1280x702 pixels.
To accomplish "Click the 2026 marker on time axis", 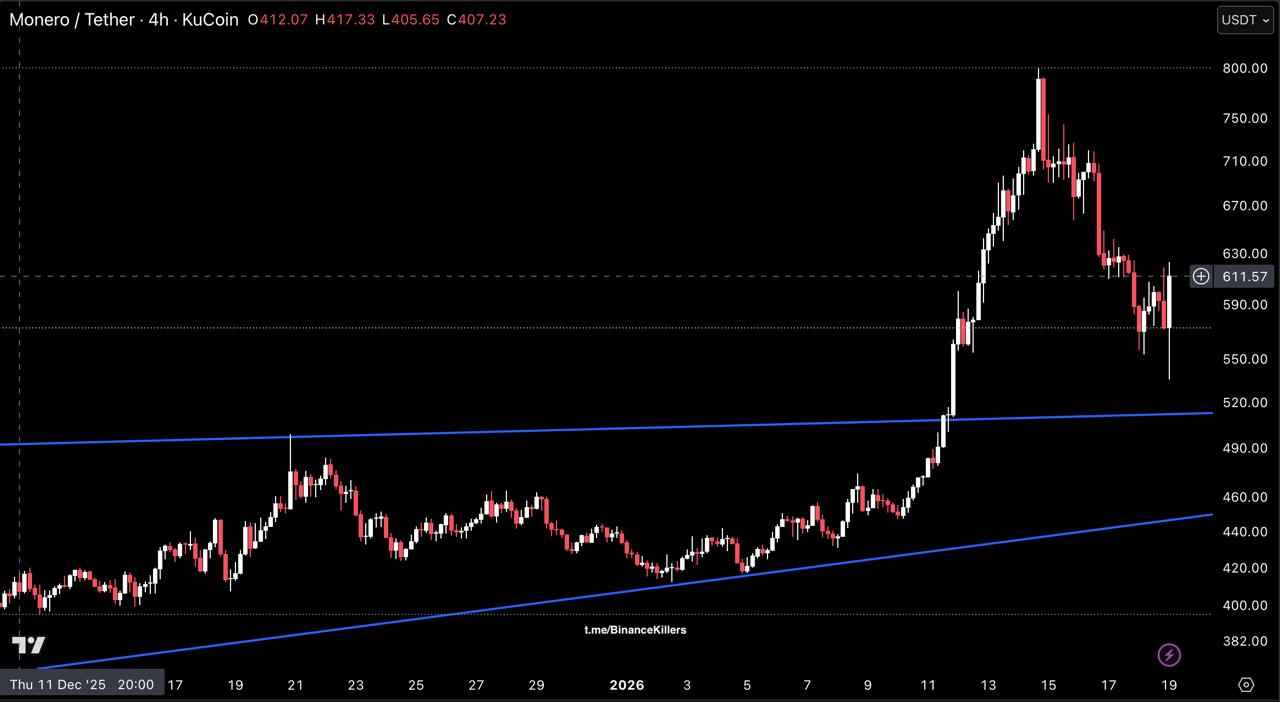I will coord(626,685).
